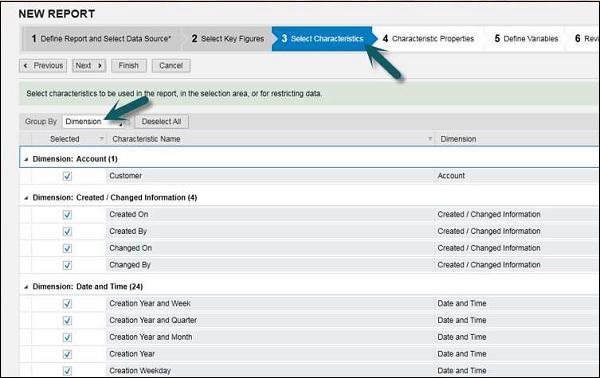Cancel the new report wizard

tap(171, 66)
